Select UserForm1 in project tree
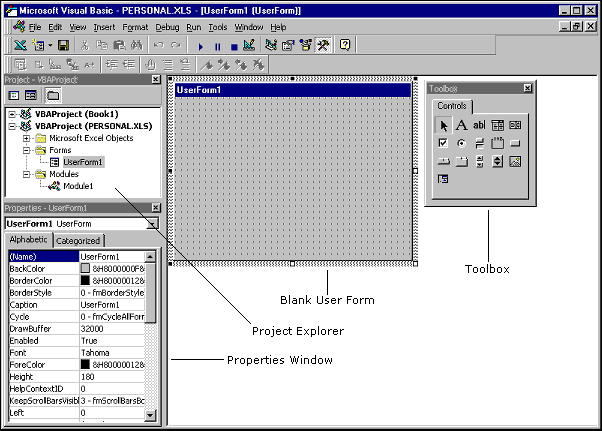The image size is (602, 431). tap(83, 162)
